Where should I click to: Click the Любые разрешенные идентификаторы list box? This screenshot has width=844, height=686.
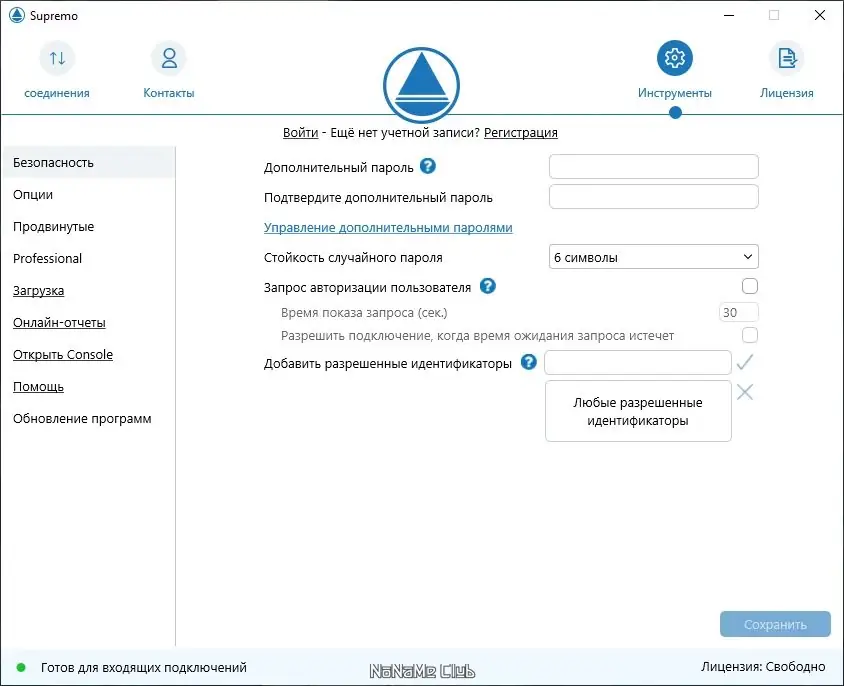pos(638,411)
